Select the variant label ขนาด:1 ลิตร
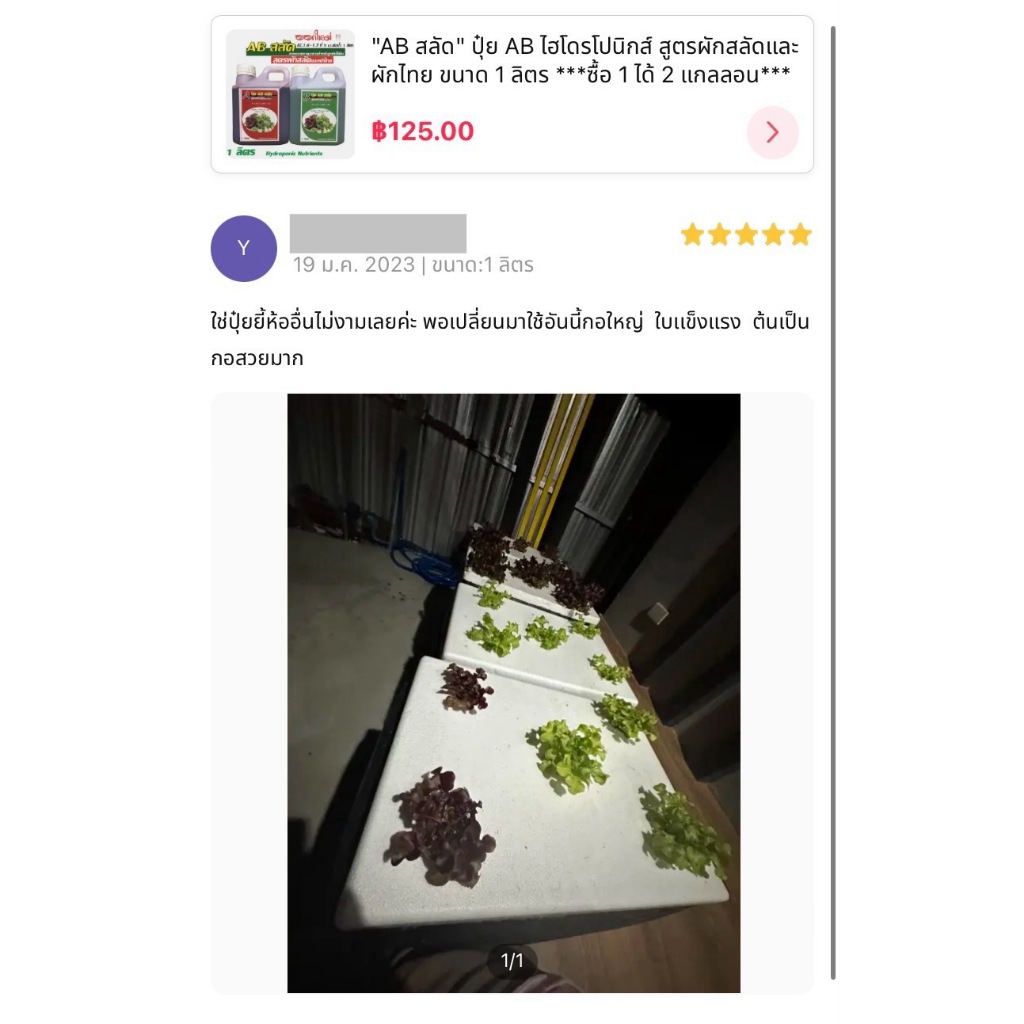This screenshot has height=1024, width=1024. point(483,264)
